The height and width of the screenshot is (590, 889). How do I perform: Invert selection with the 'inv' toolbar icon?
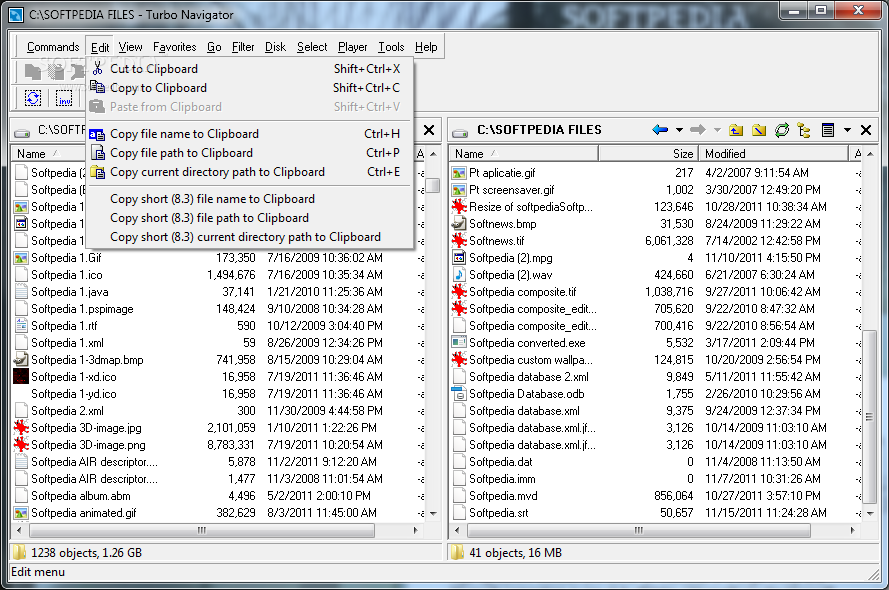coord(64,98)
